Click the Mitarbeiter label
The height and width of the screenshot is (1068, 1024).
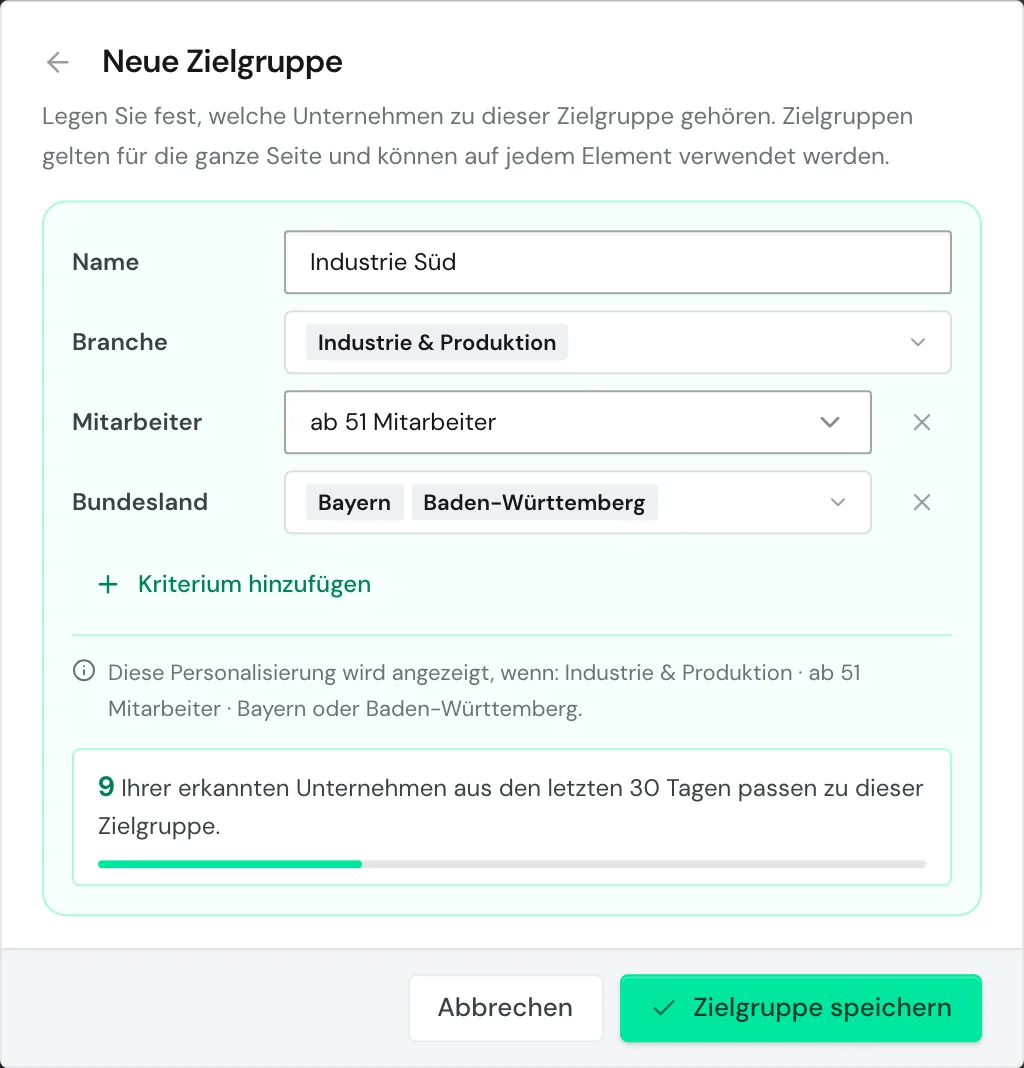pos(137,422)
